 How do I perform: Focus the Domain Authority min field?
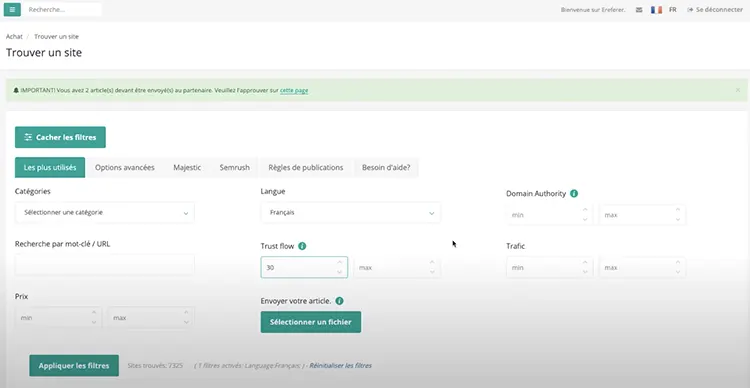coord(550,215)
